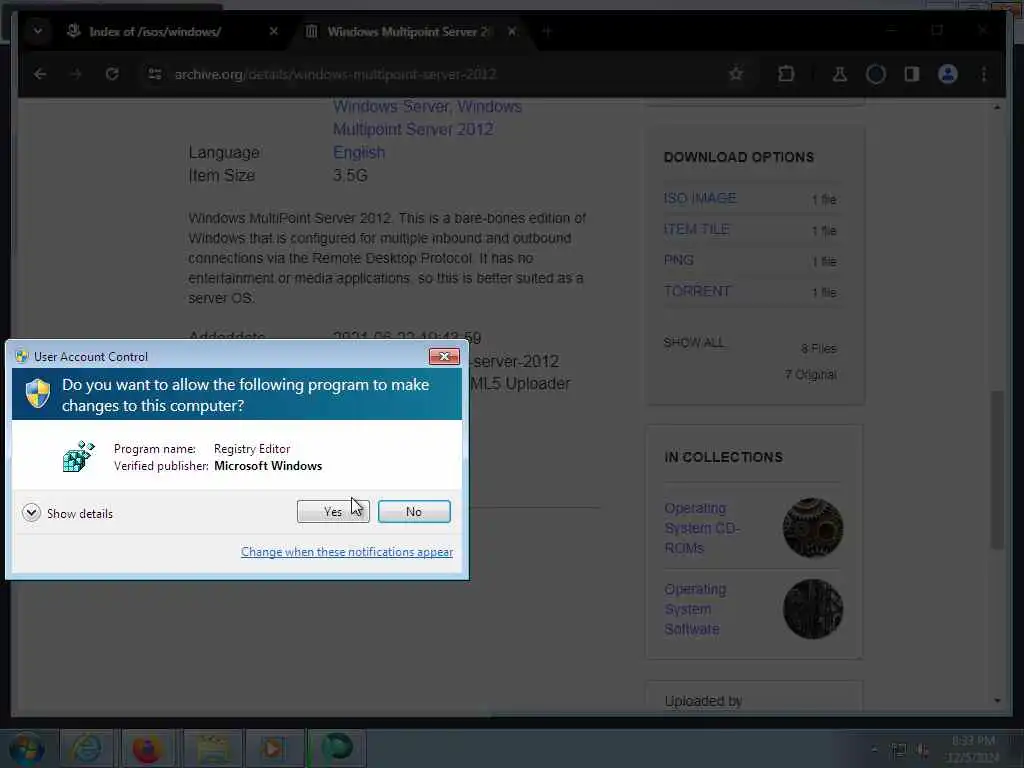Open the English language link
Viewport: 1024px width, 768px height.
[359, 152]
